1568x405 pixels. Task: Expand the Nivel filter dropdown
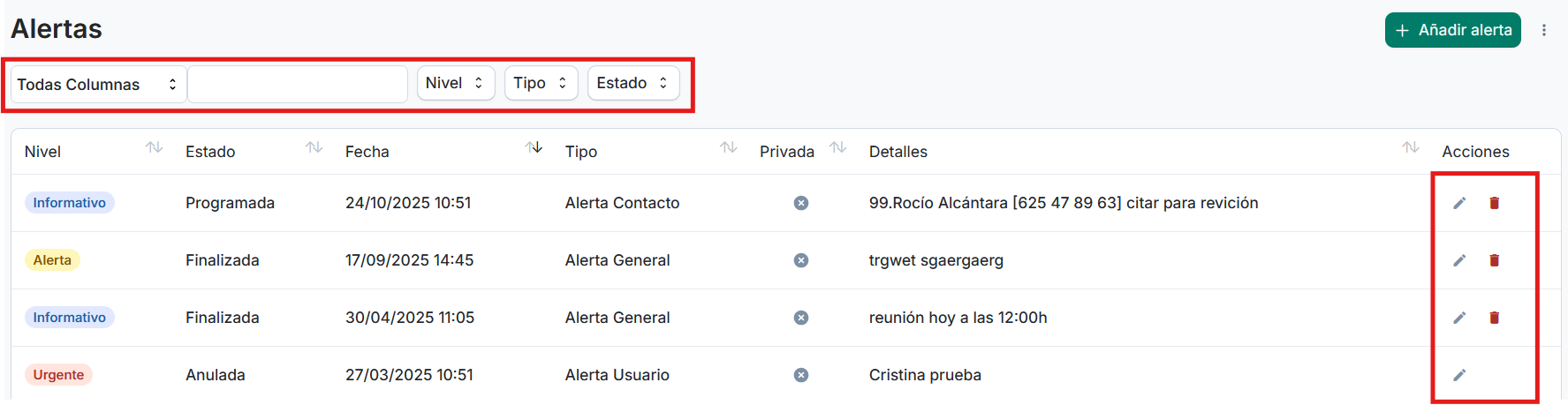(x=455, y=83)
